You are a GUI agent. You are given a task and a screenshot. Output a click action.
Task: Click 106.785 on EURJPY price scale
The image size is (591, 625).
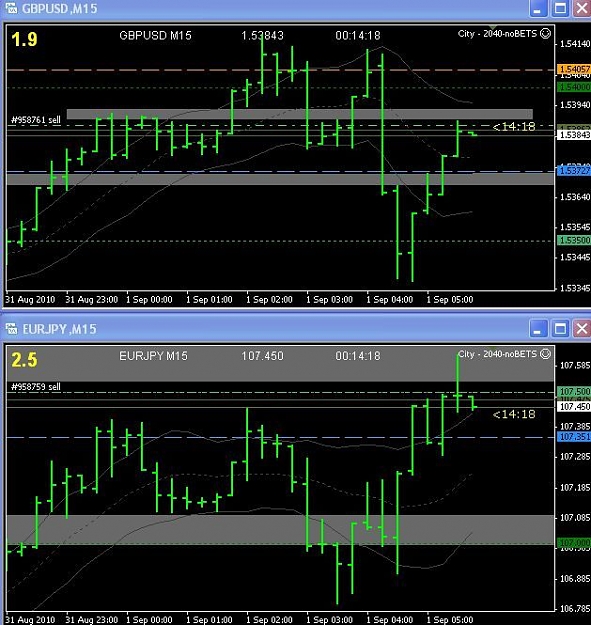tap(575, 609)
